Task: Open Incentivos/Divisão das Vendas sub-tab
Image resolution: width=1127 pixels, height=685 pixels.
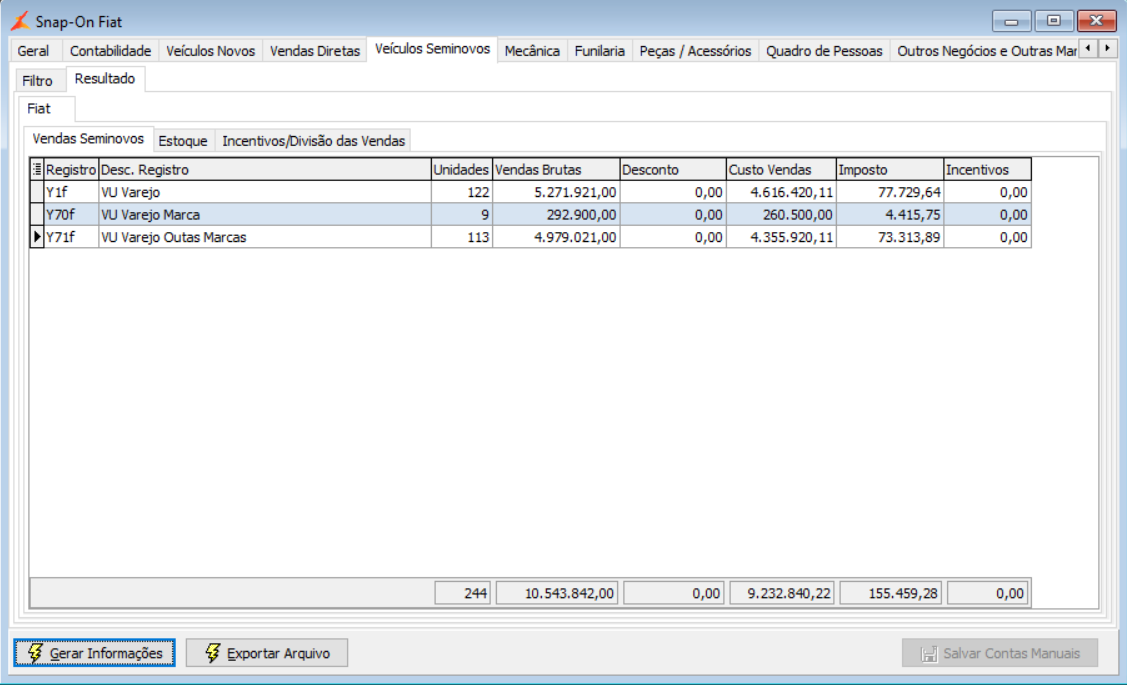Action: tap(313, 141)
